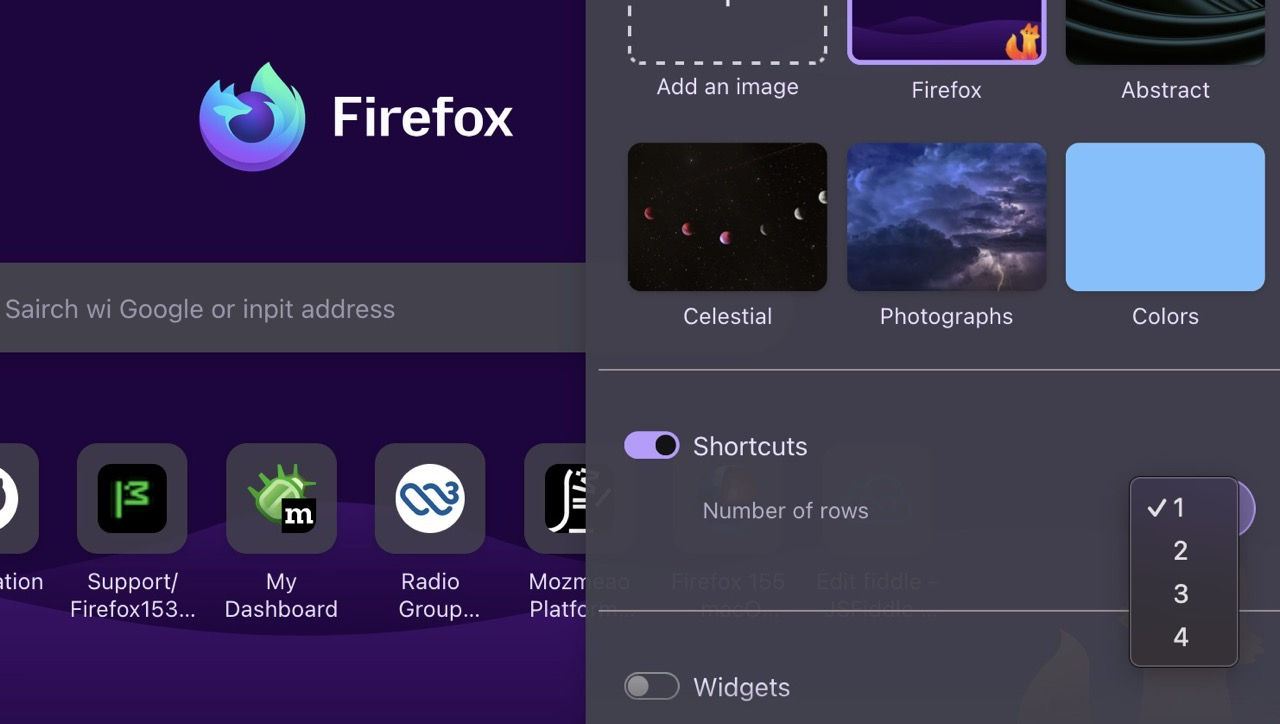The image size is (1280, 724).
Task: Open the Radio Group shortcut tile
Action: point(430,498)
